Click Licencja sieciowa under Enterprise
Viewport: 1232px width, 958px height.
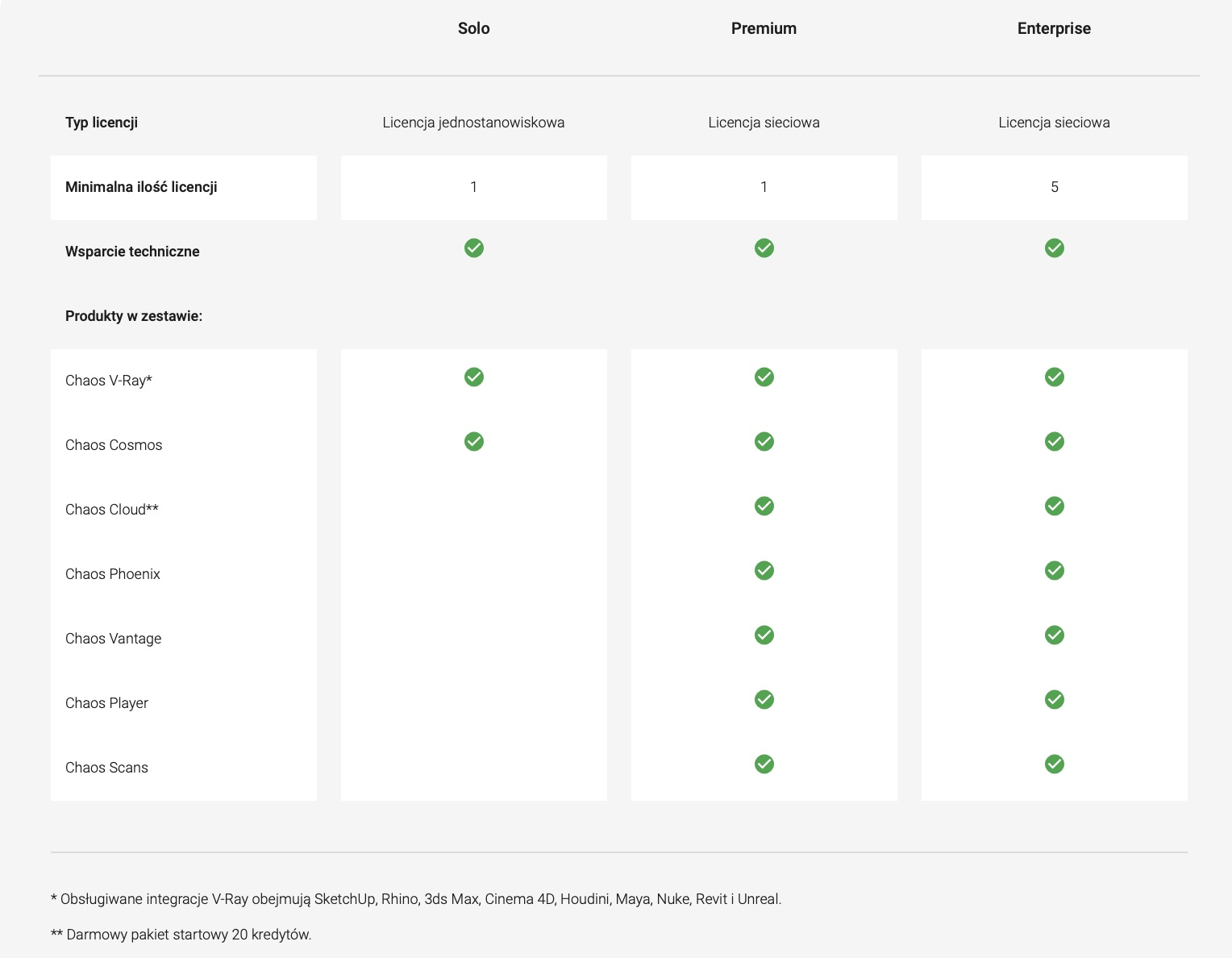pos(1055,123)
